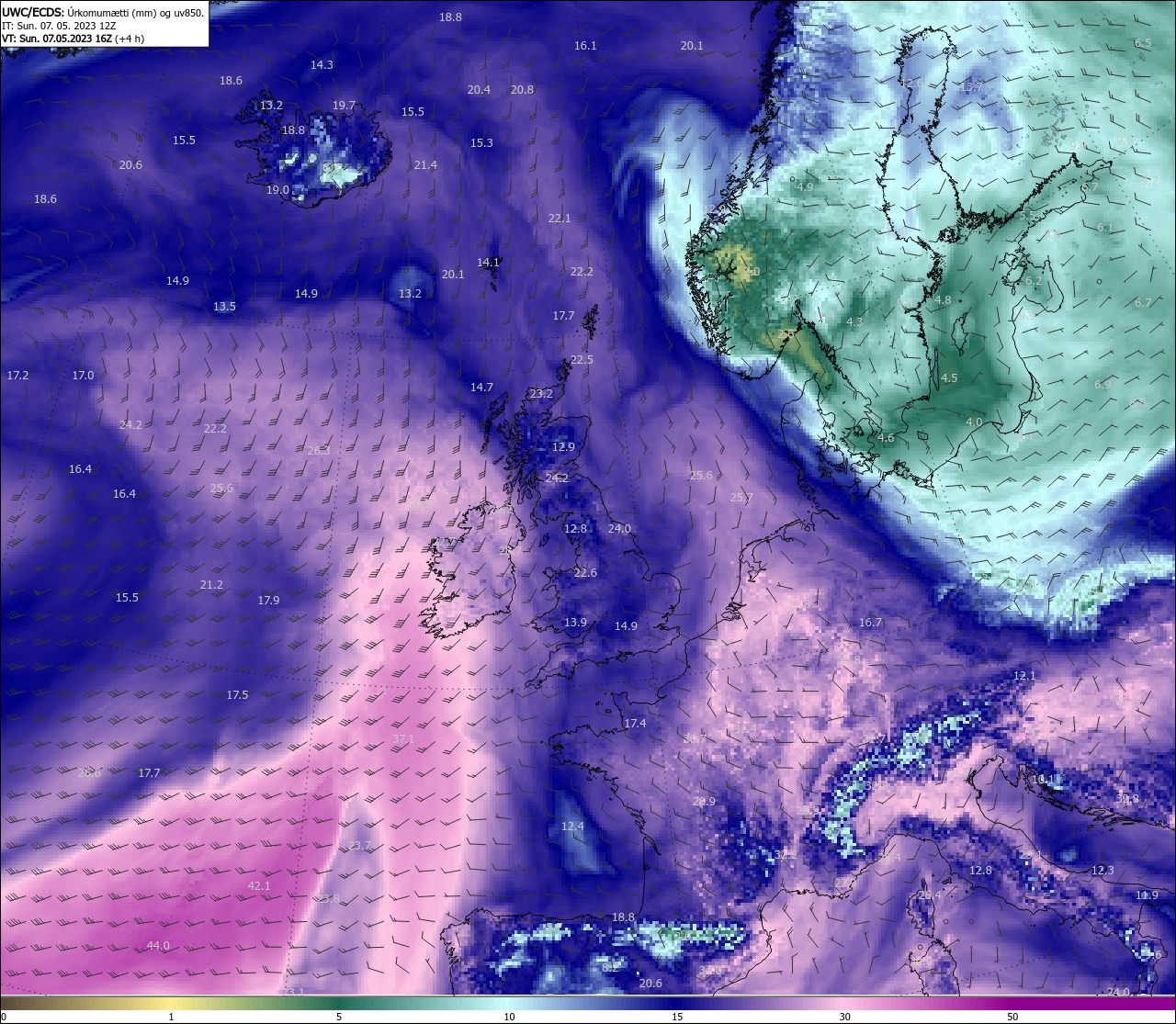Image resolution: width=1176 pixels, height=1024 pixels.
Task: Click the 11.9 value at the right edge
Action: (x=1147, y=895)
